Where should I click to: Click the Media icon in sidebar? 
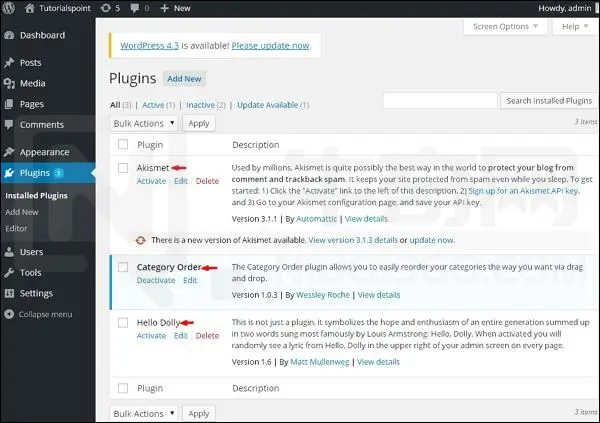click(9, 83)
